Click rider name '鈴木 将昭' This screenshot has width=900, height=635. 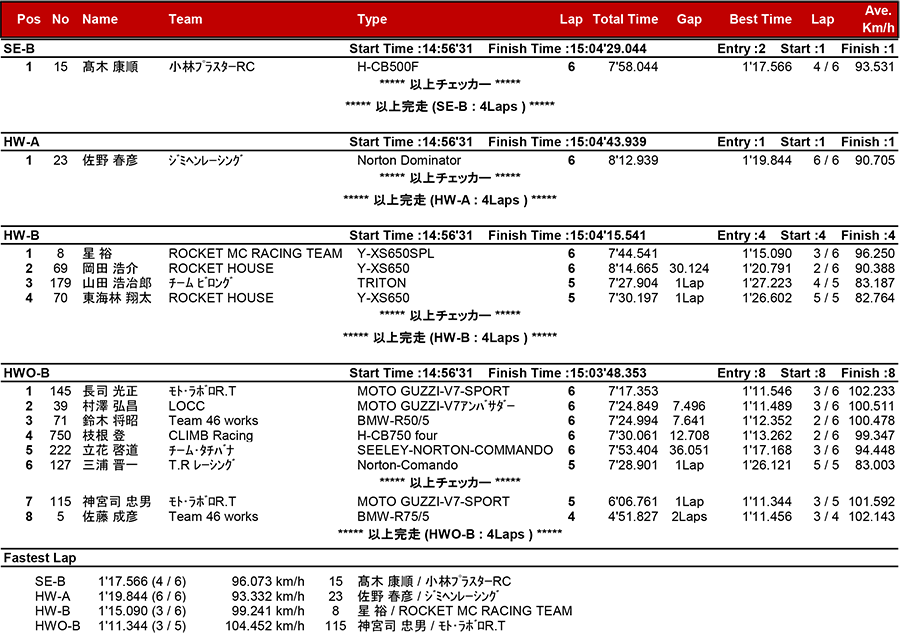[110, 421]
